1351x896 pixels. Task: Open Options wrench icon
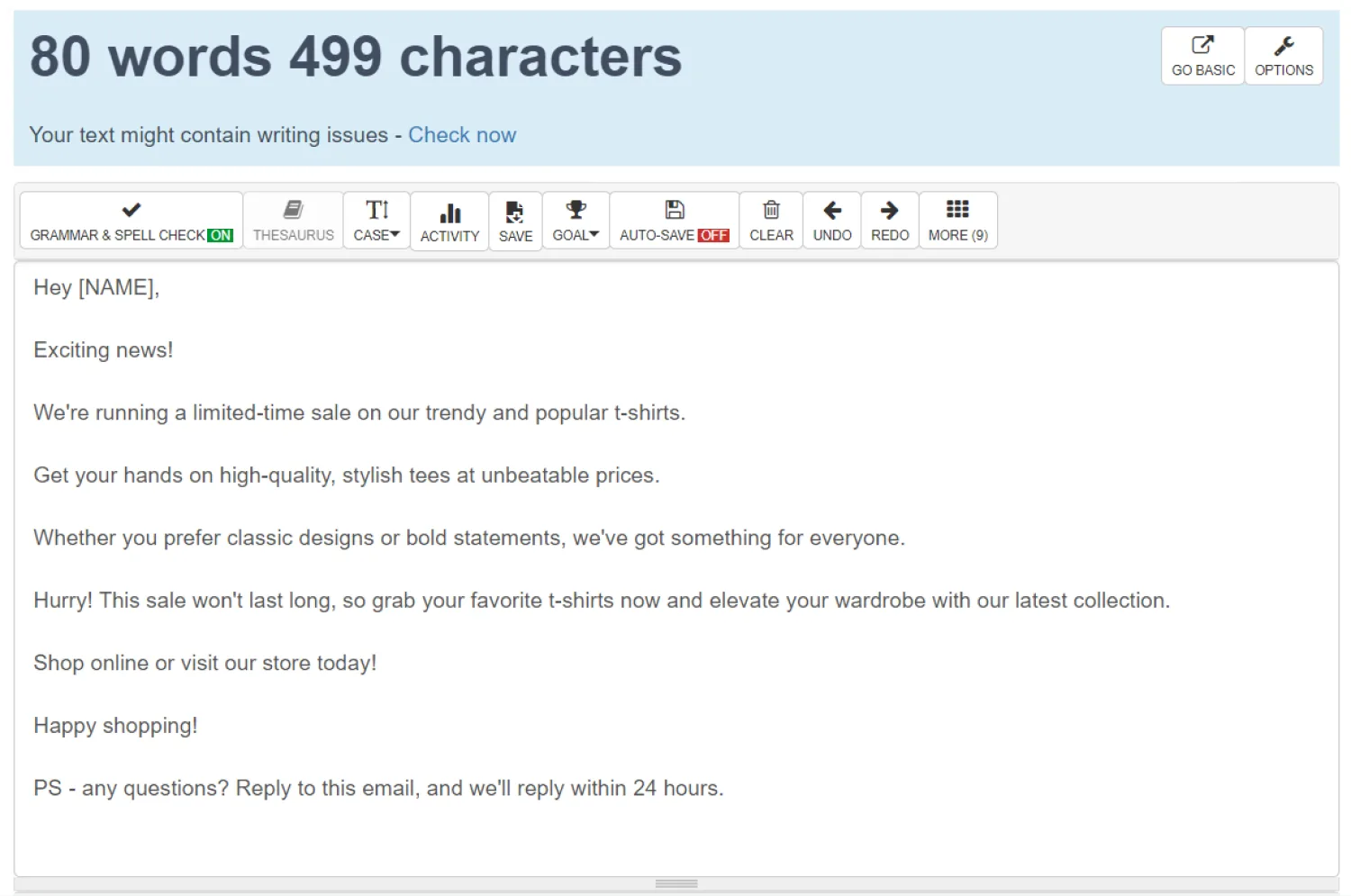[1283, 45]
